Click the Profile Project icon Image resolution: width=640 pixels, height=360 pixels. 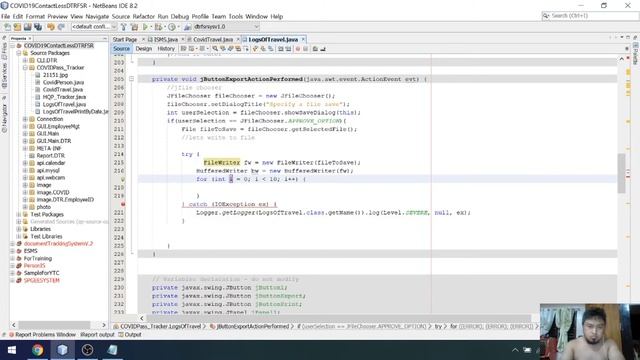pyautogui.click(x=172, y=27)
